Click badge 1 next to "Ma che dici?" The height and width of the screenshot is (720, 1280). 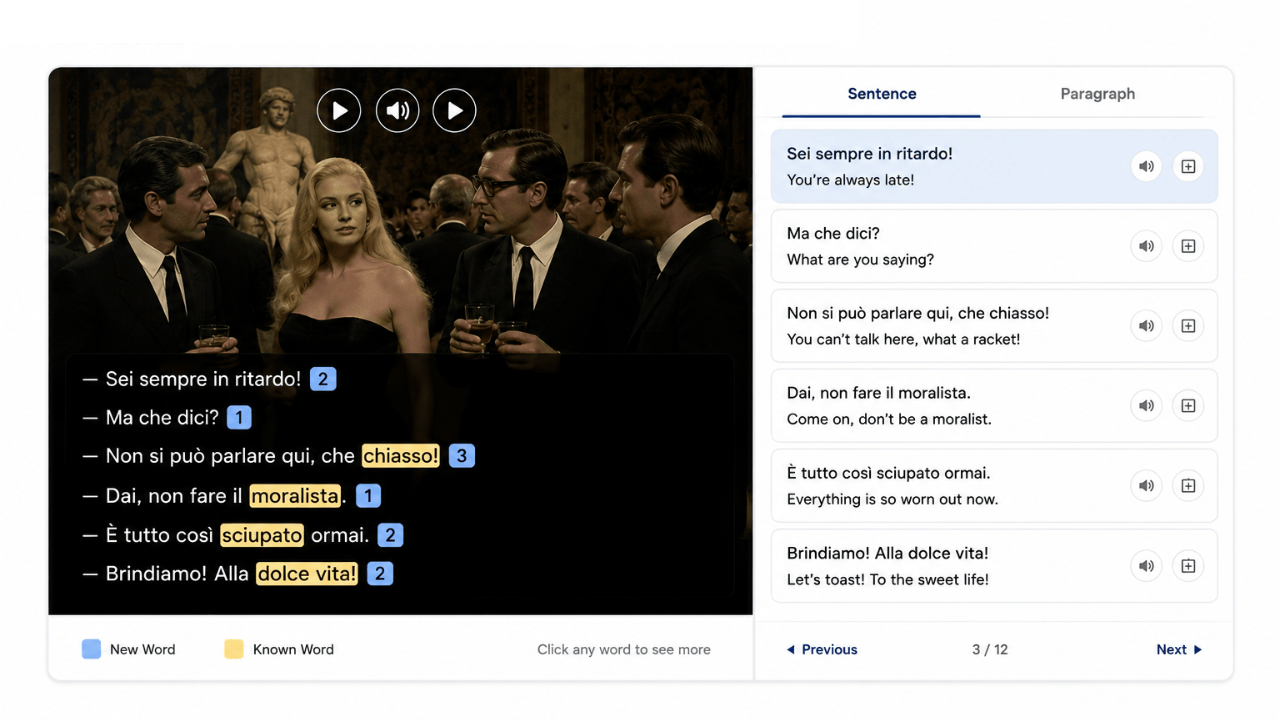pos(239,417)
